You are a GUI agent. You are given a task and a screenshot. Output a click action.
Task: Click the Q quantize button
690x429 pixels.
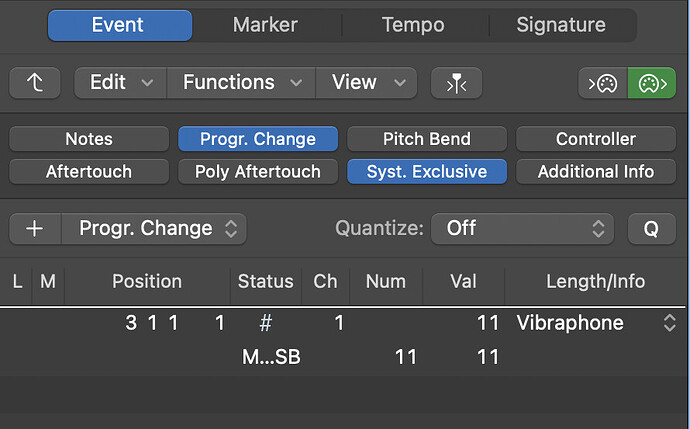(652, 228)
